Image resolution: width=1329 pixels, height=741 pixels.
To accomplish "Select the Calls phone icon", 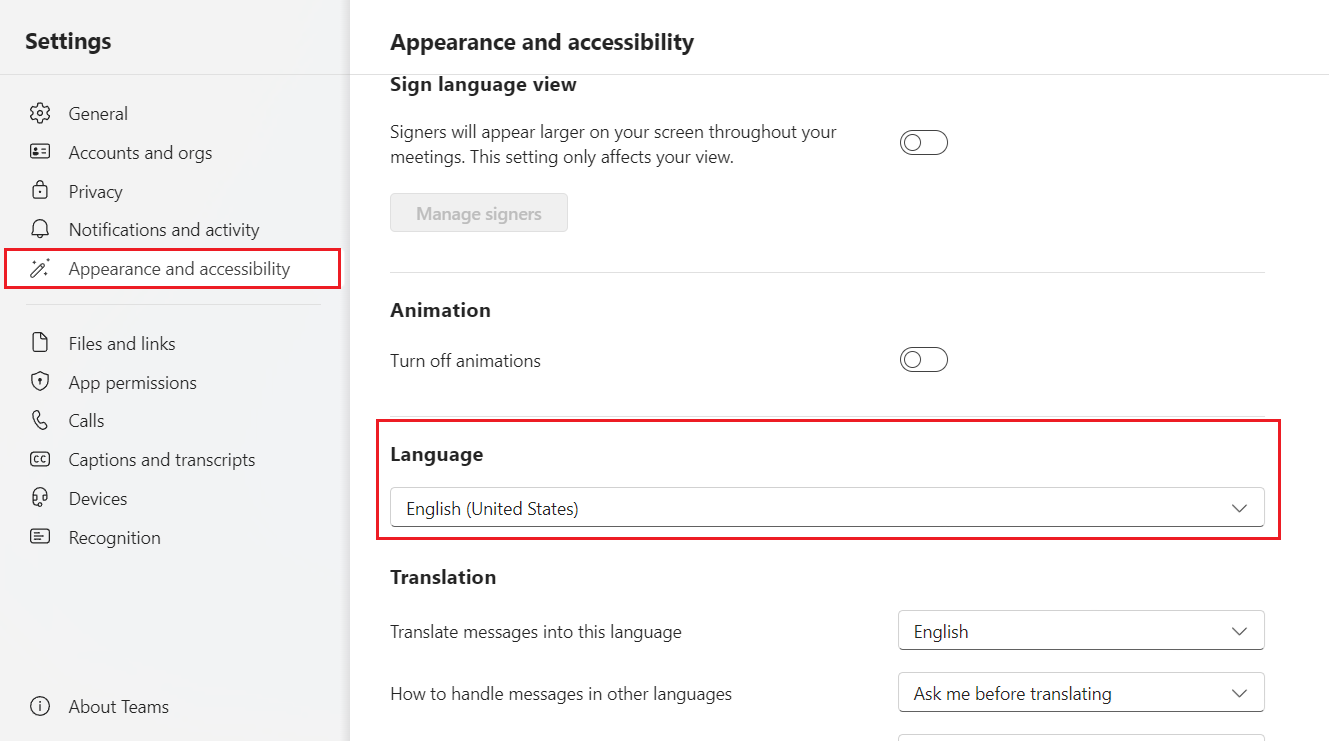I will 40,420.
